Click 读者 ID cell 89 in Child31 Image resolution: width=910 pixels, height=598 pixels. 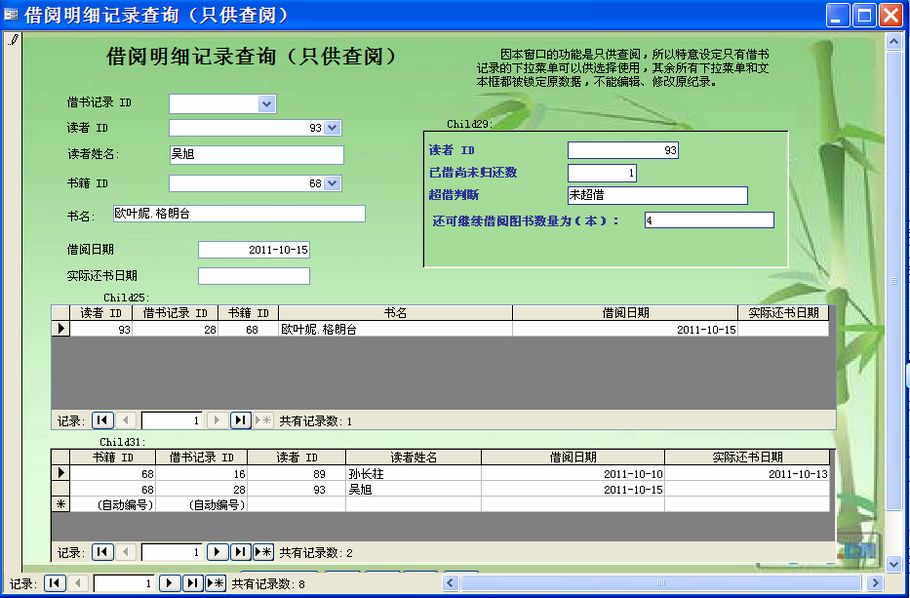tap(297, 474)
